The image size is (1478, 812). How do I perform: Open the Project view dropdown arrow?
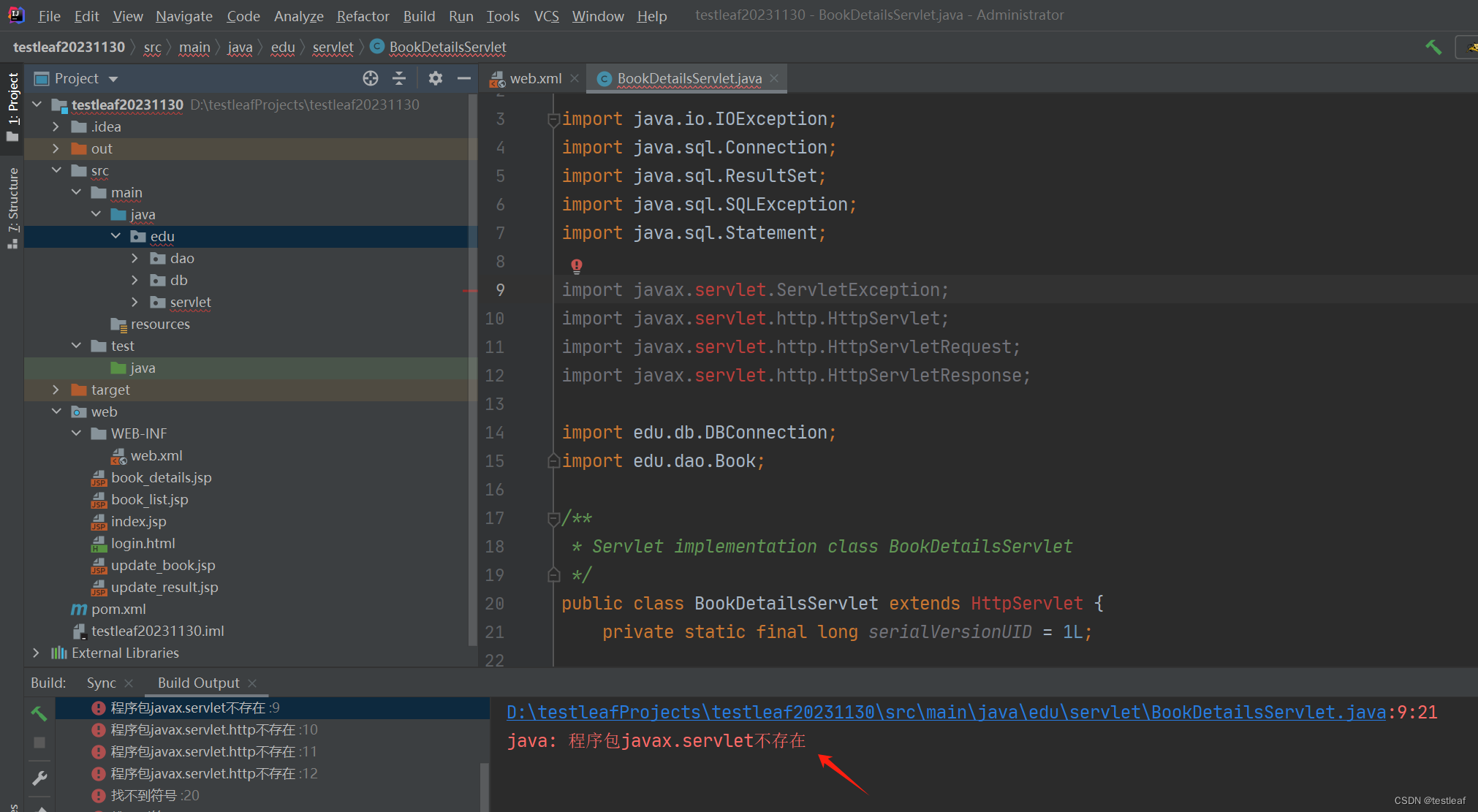[x=113, y=79]
